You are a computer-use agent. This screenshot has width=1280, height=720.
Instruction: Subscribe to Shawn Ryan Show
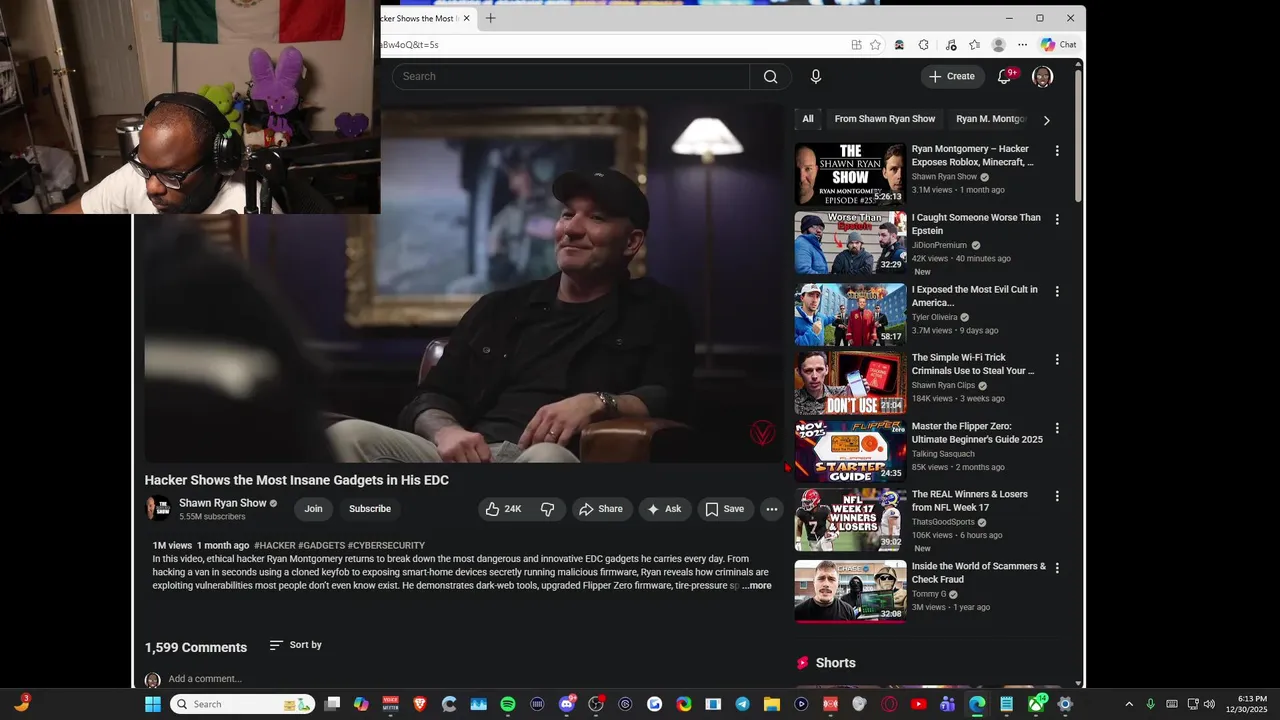tap(370, 509)
